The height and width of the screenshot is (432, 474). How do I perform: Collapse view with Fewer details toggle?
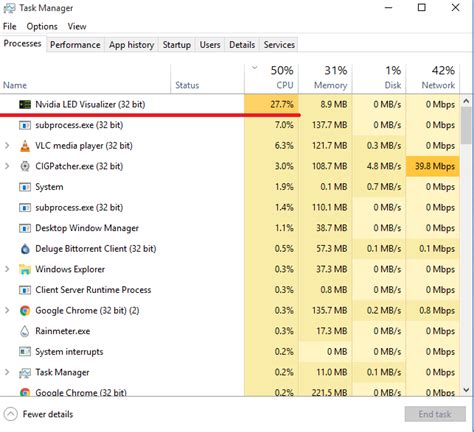(39, 414)
